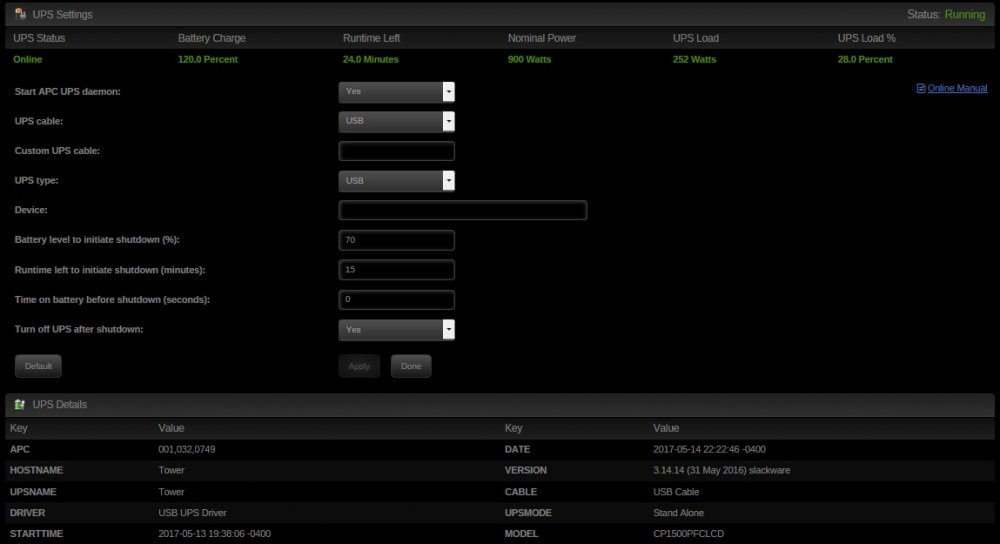Viewport: 1000px width, 544px height.
Task: Open the UPS type dropdown
Action: coord(396,180)
